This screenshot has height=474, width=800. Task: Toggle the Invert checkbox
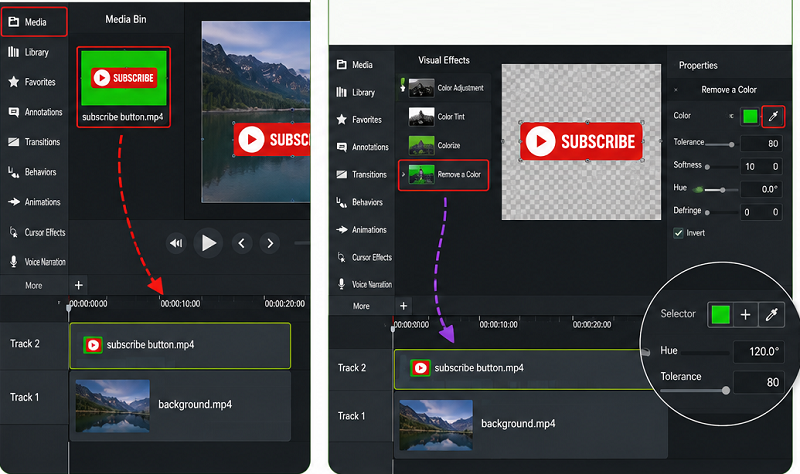[678, 233]
